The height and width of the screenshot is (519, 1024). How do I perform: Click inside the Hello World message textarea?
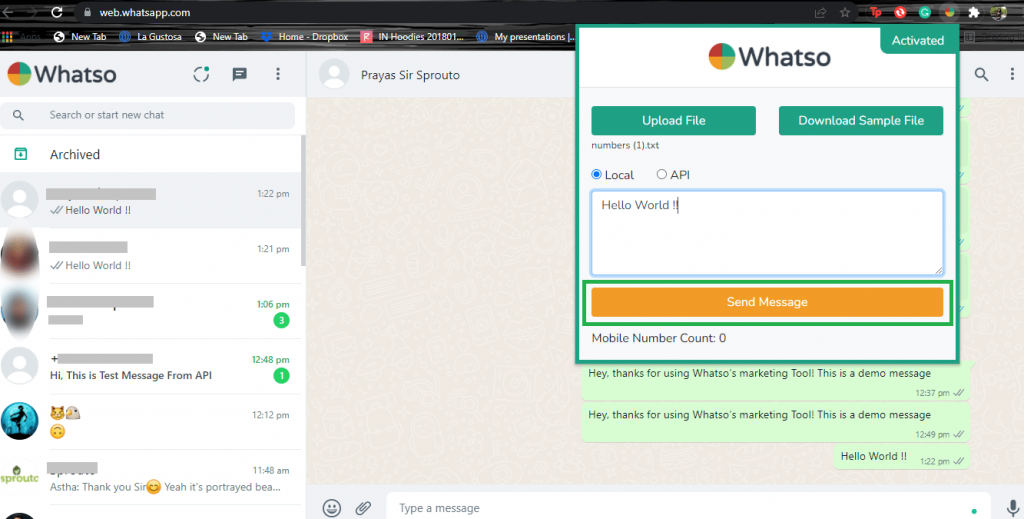click(x=767, y=233)
